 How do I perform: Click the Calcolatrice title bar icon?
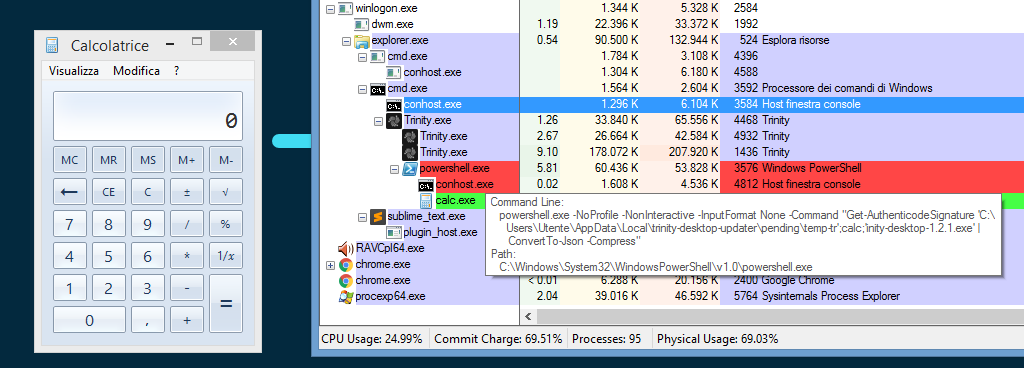pyautogui.click(x=52, y=45)
